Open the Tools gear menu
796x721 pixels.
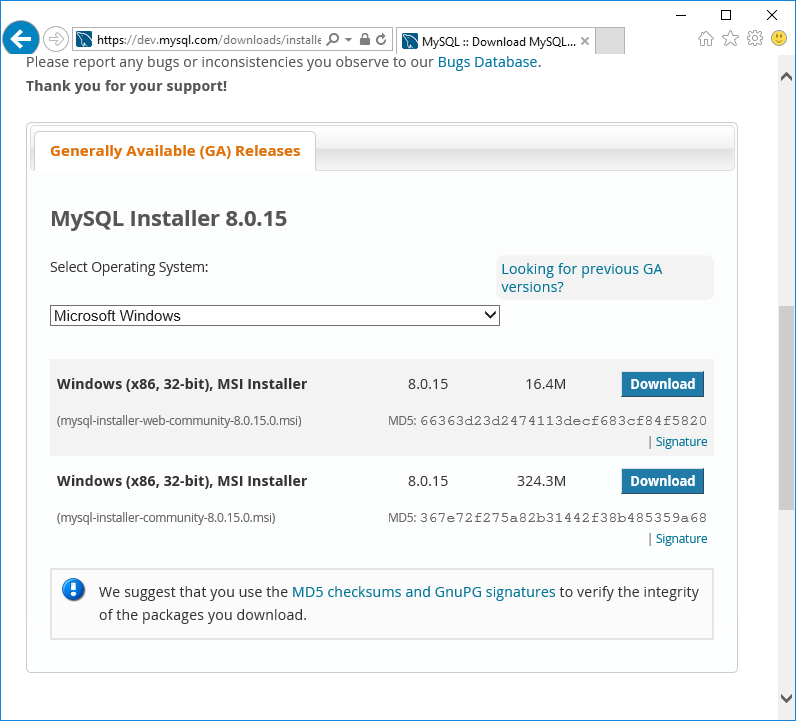(x=755, y=38)
